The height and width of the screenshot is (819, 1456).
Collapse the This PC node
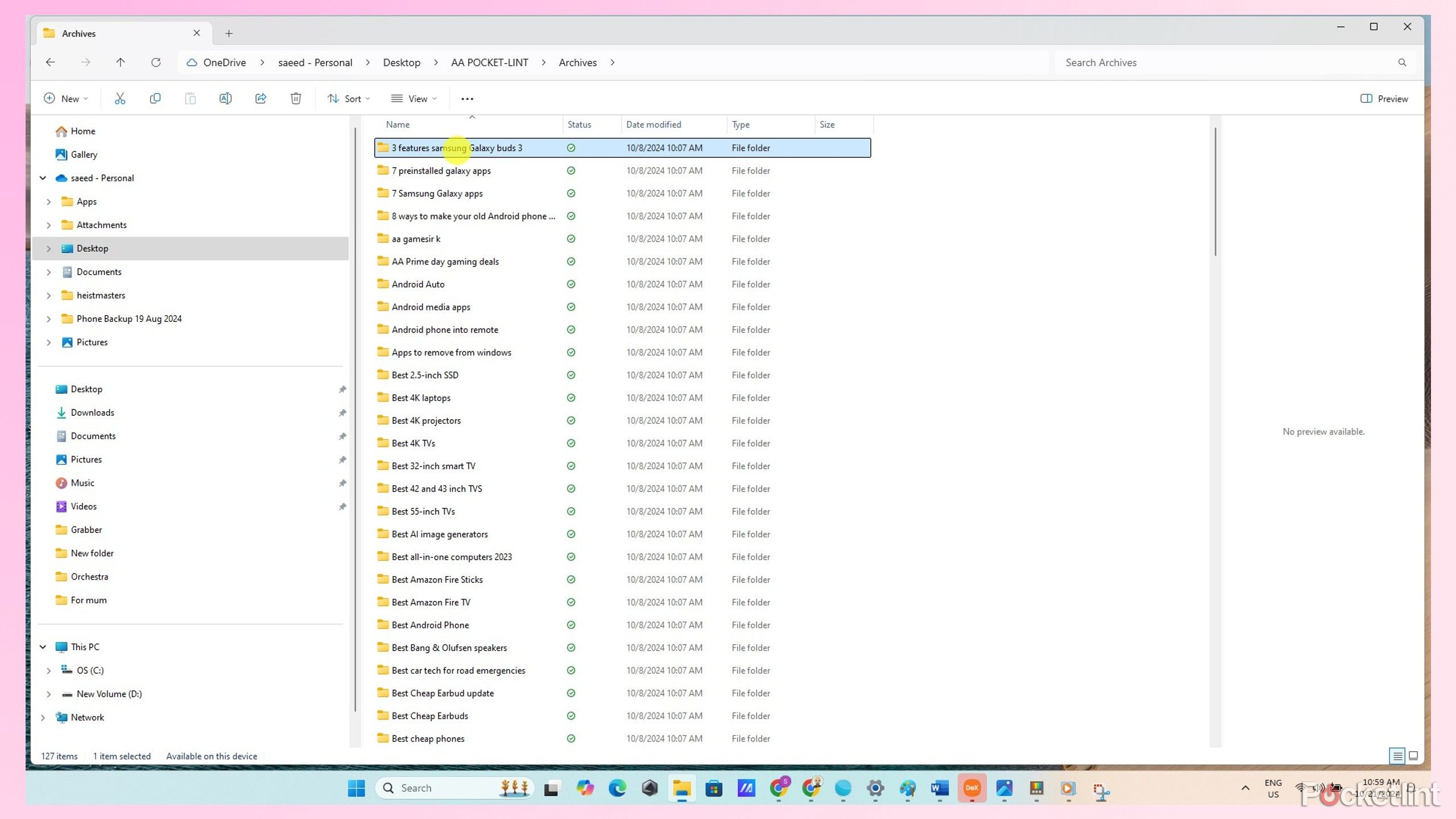coord(43,647)
